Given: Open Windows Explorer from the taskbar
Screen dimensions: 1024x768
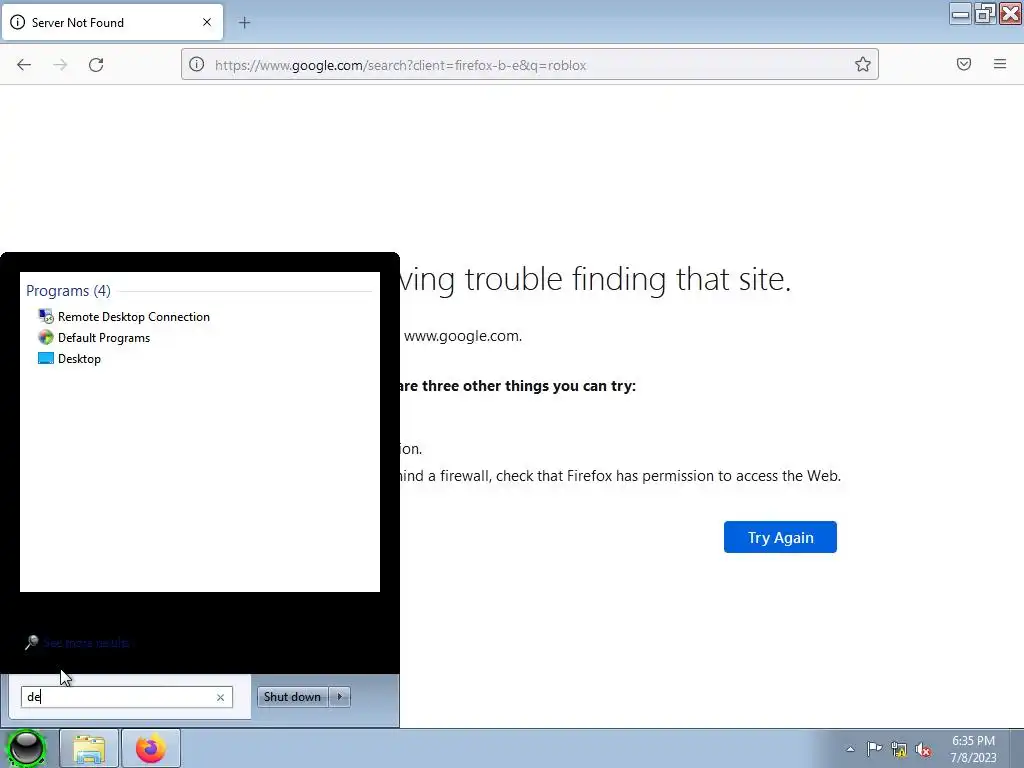Looking at the screenshot, I should click(89, 748).
